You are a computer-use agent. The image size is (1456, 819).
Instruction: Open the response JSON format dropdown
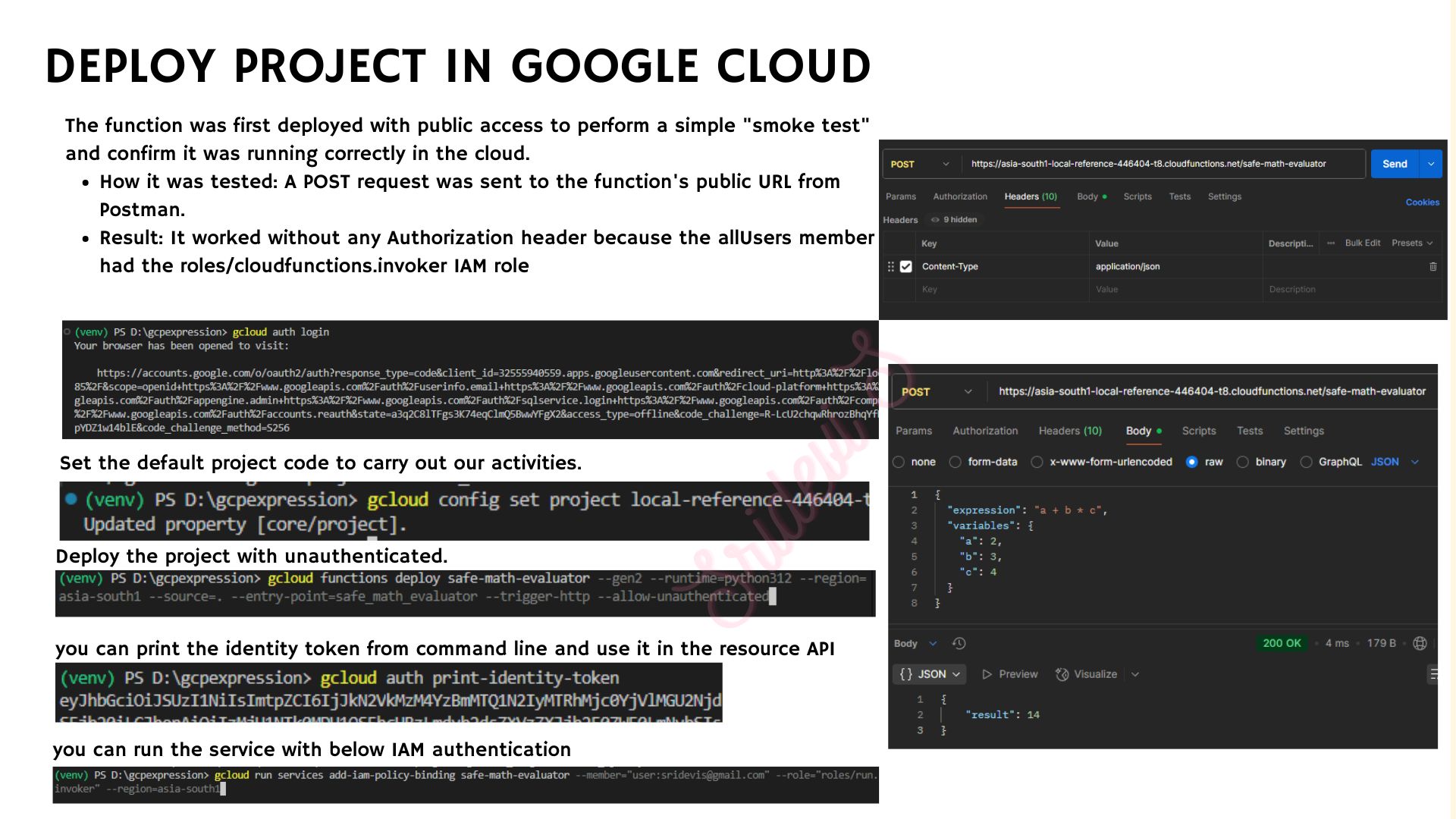coord(930,674)
